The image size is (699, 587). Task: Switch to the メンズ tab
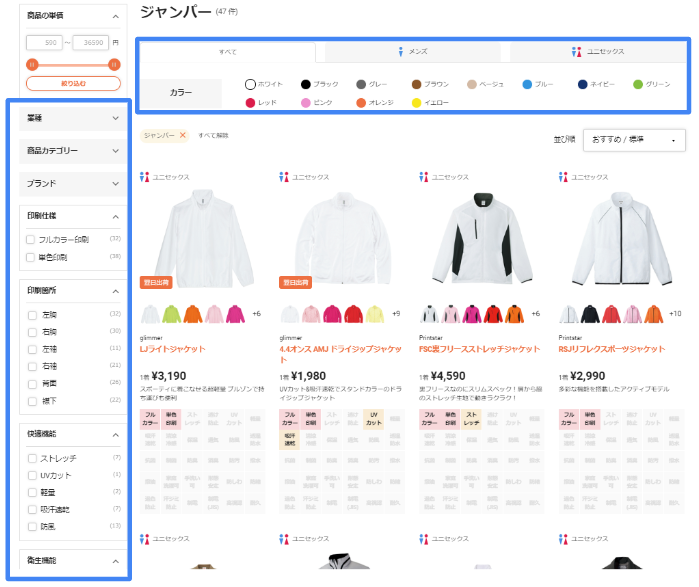(x=413, y=52)
